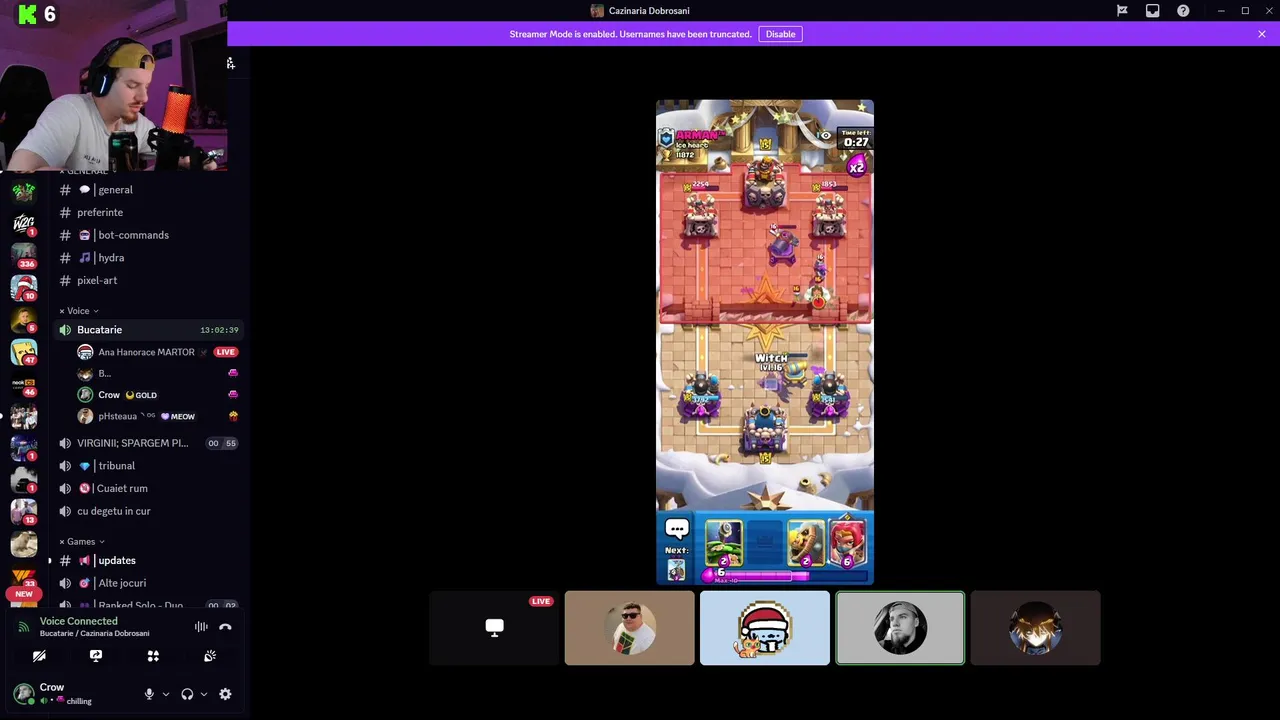Click the 13:02:39 call timer
Viewport: 1280px width, 720px height.
tap(219, 330)
